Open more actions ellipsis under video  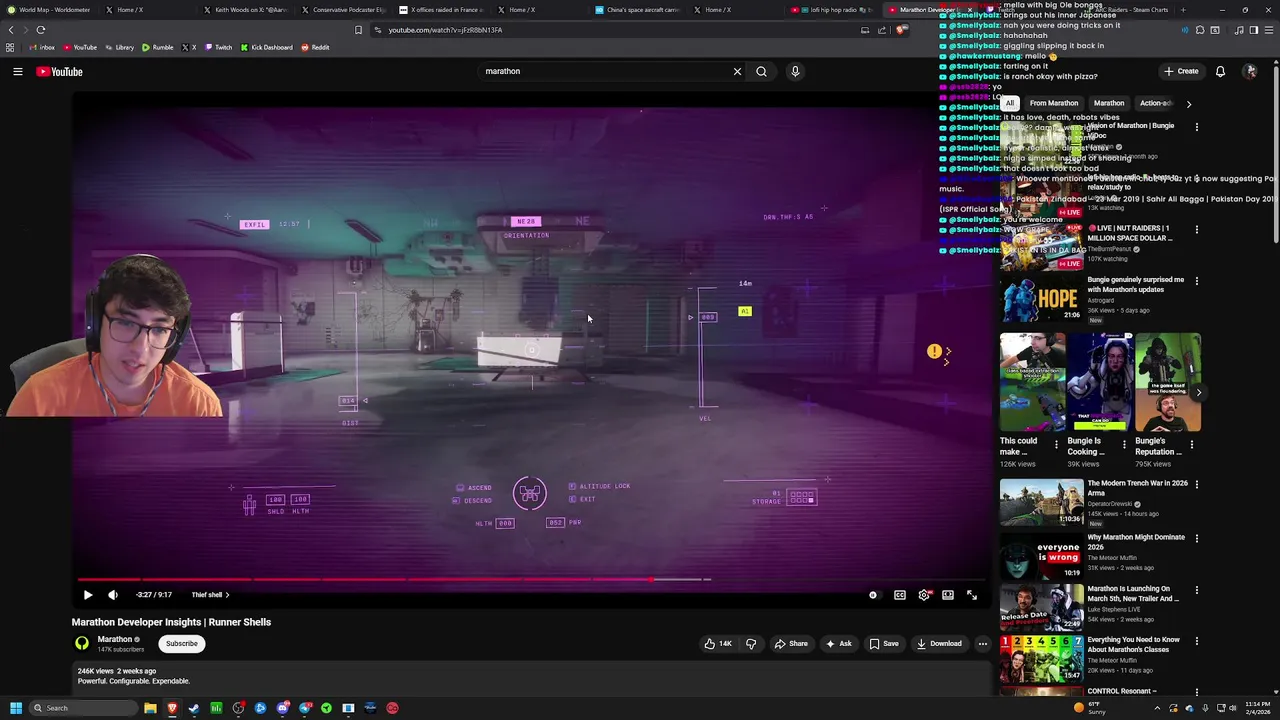click(x=982, y=644)
